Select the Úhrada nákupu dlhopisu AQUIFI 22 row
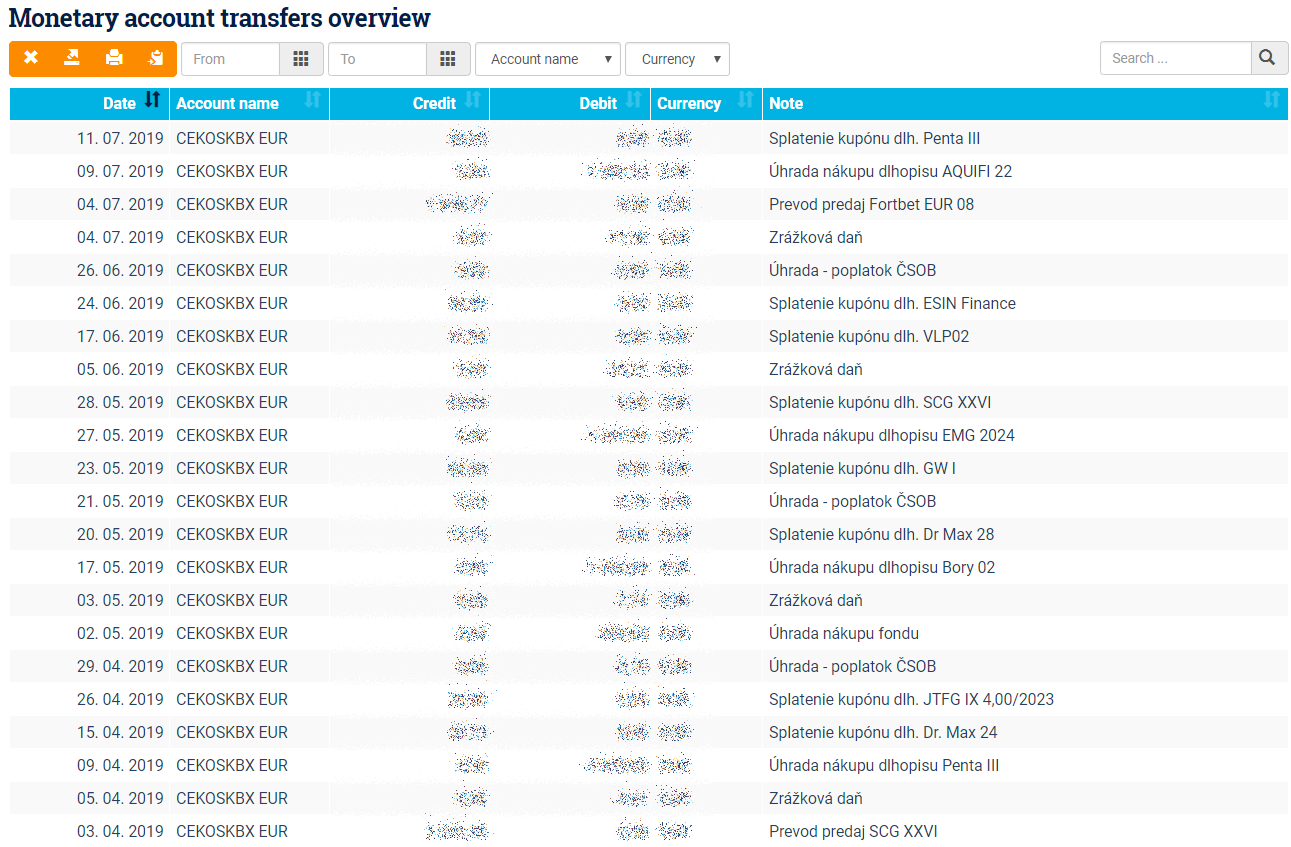 889,171
